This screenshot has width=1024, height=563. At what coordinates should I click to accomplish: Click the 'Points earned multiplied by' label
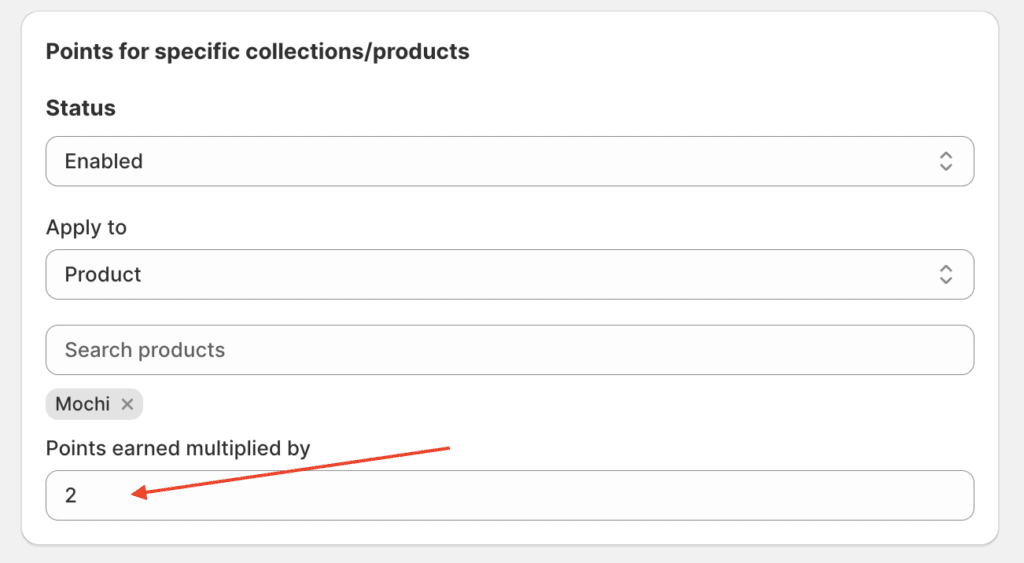pos(178,449)
